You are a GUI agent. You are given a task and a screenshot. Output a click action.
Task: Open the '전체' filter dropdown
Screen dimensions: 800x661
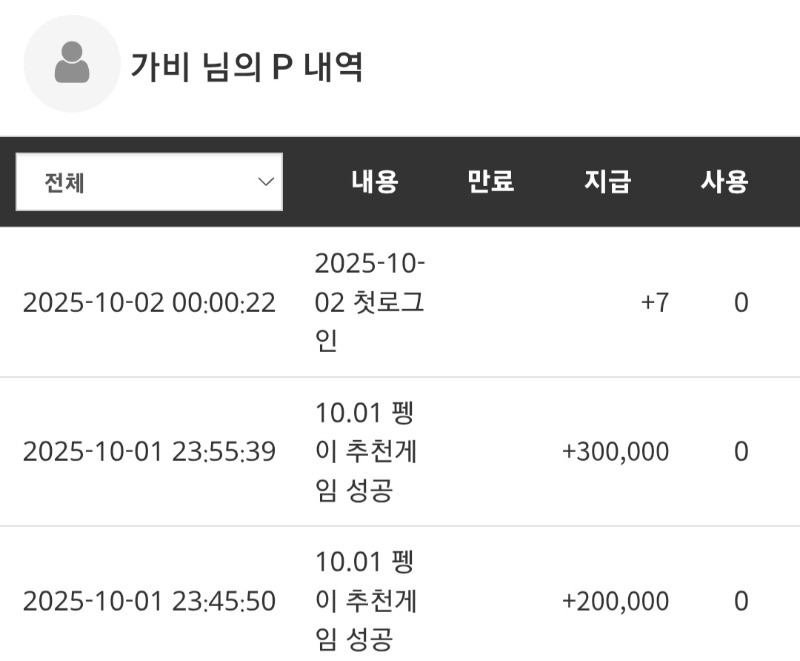(x=149, y=182)
